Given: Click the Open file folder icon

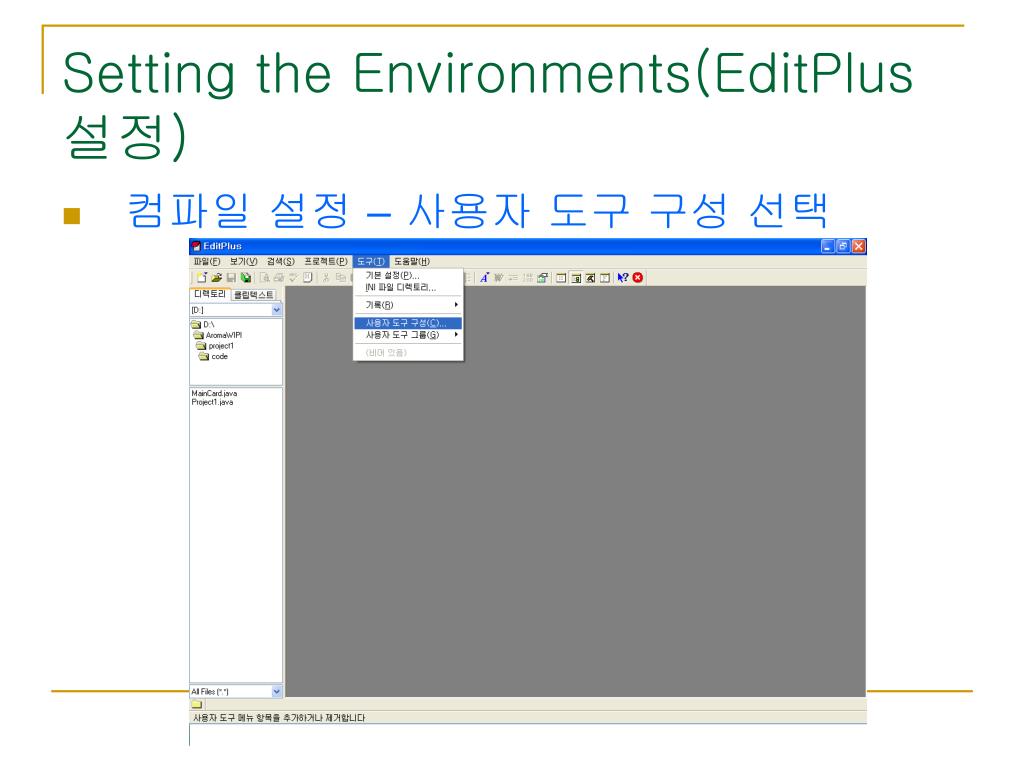Looking at the screenshot, I should tap(217, 278).
